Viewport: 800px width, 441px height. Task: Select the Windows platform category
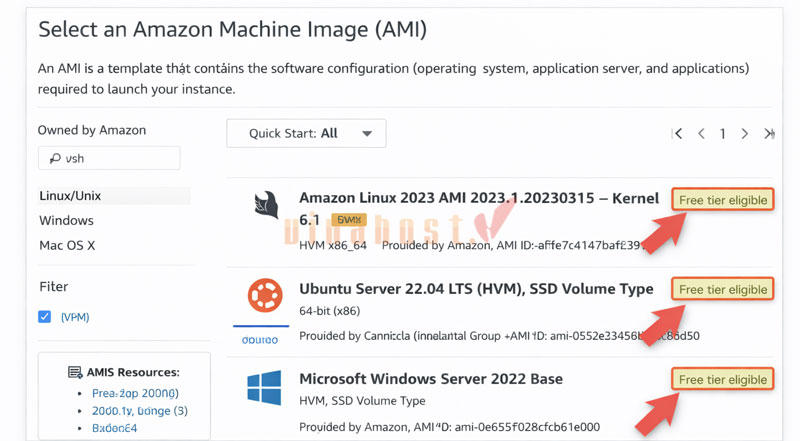(66, 220)
